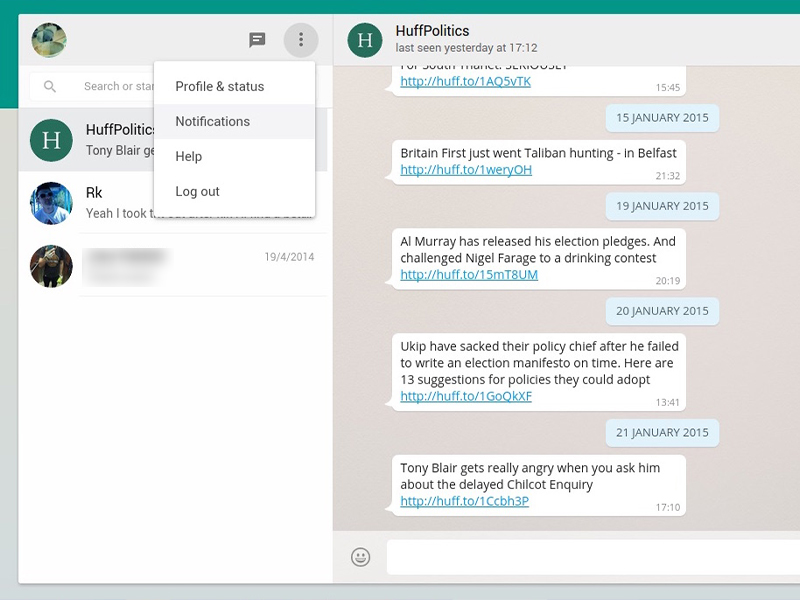The width and height of the screenshot is (800, 600).
Task: Click the new chat message icon
Action: [x=257, y=40]
